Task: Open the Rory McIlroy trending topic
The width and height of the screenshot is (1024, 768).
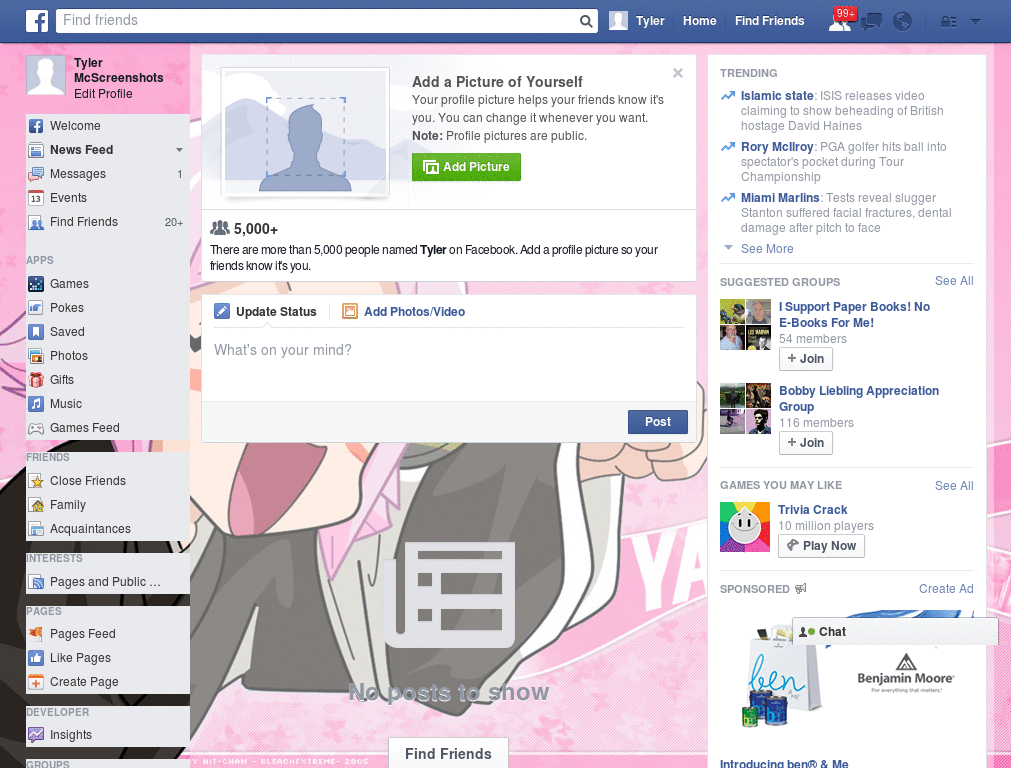Action: [x=776, y=147]
